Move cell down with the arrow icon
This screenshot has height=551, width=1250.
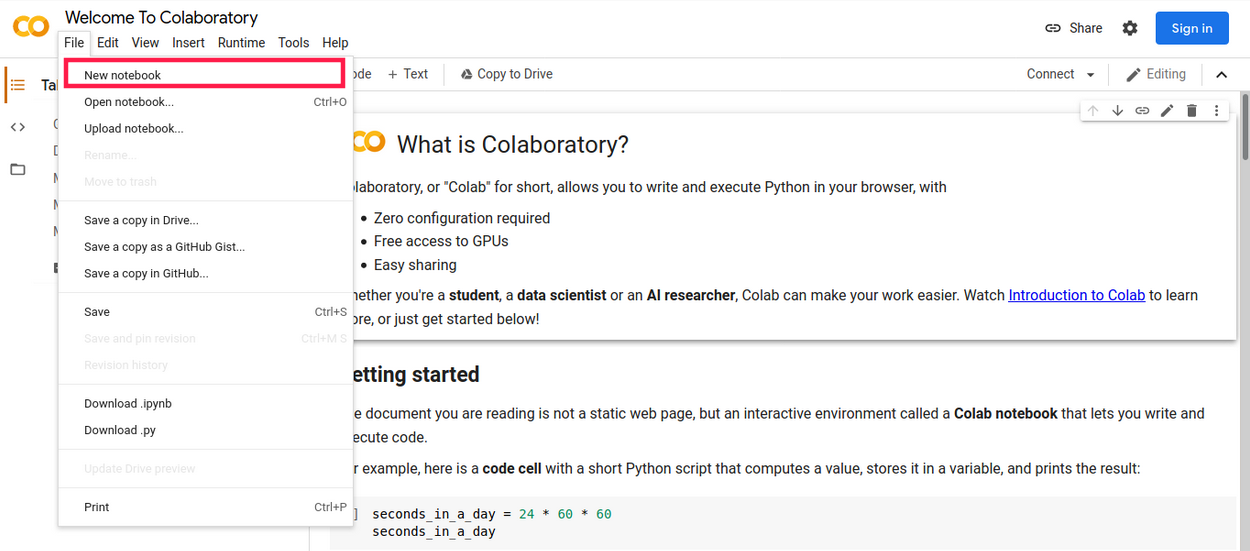click(x=1118, y=111)
